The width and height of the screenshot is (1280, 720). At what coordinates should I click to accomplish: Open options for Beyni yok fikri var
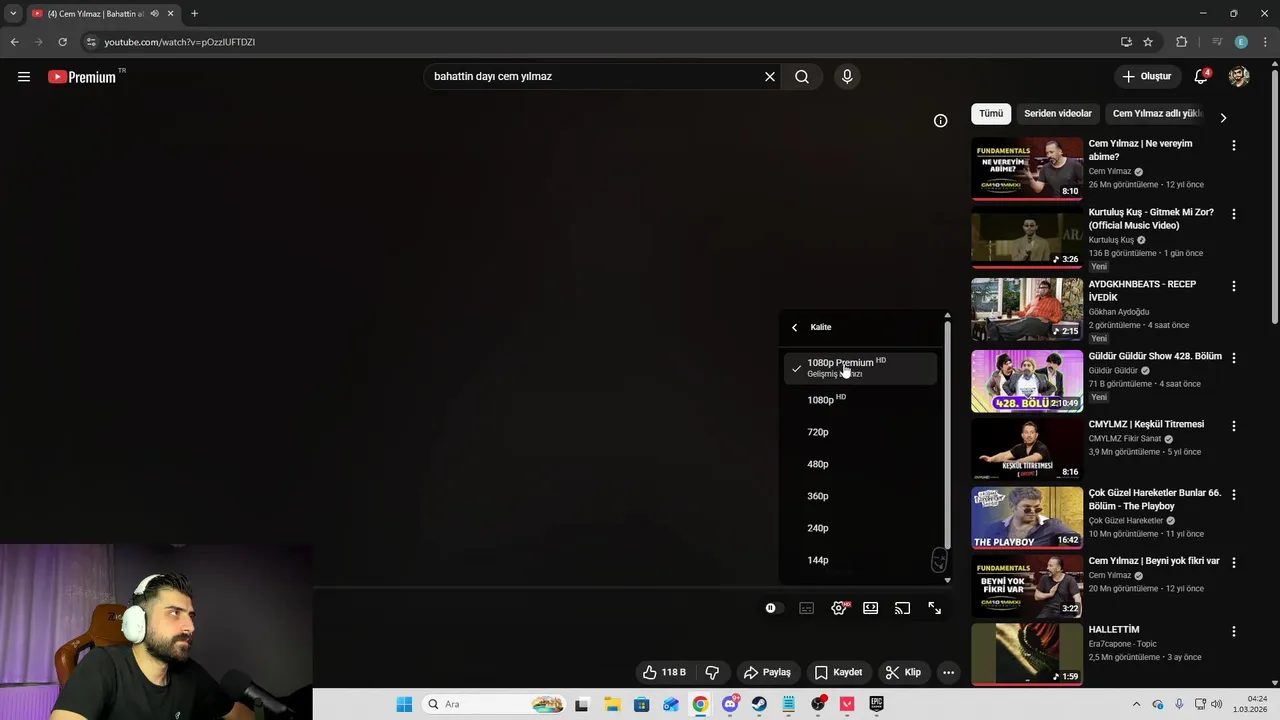point(1233,563)
